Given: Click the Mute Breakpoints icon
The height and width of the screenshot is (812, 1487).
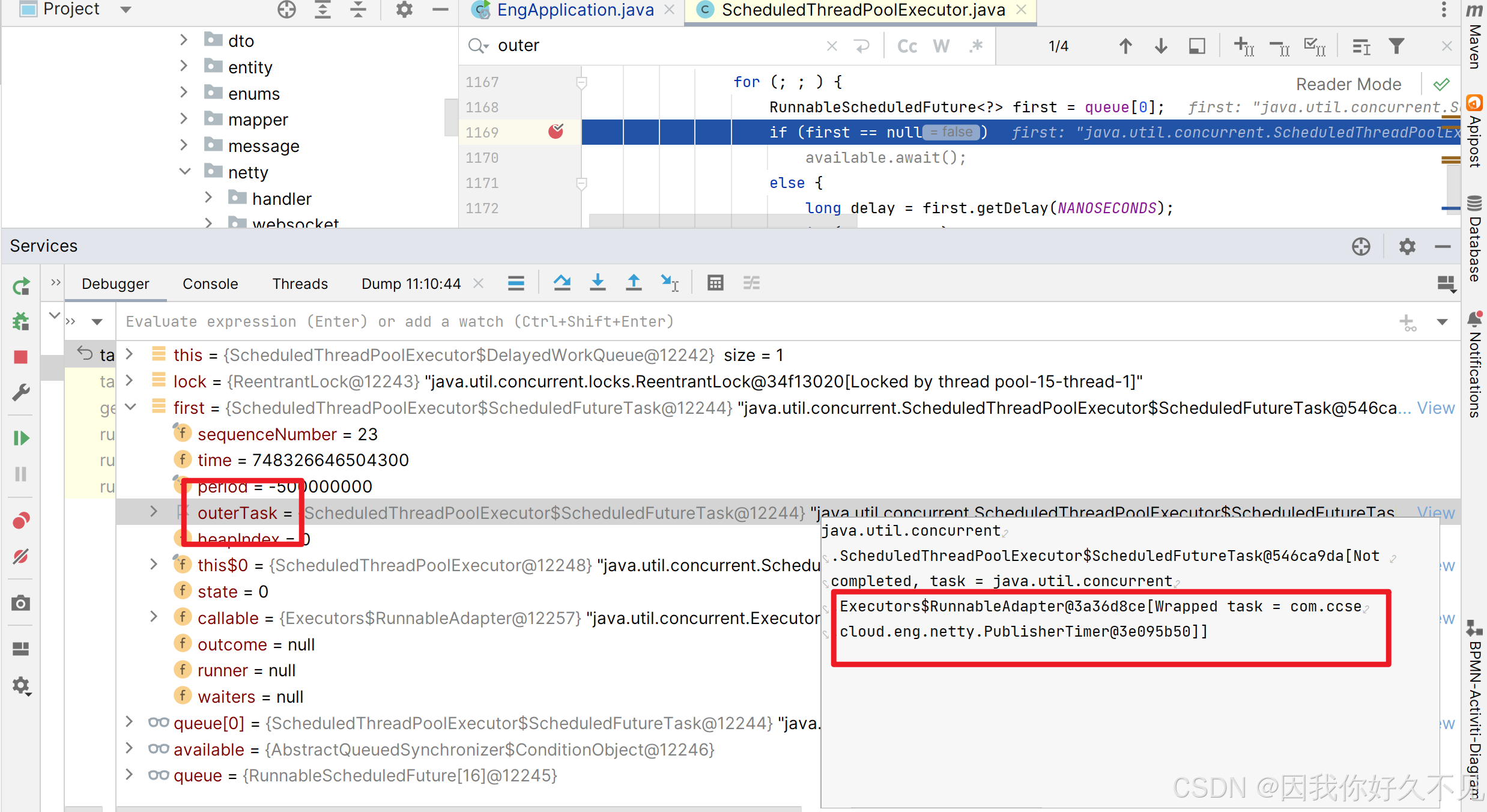Looking at the screenshot, I should tap(21, 556).
